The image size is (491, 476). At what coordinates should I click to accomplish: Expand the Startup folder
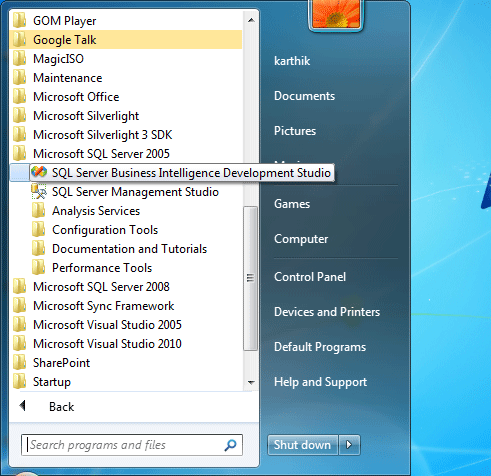(52, 382)
